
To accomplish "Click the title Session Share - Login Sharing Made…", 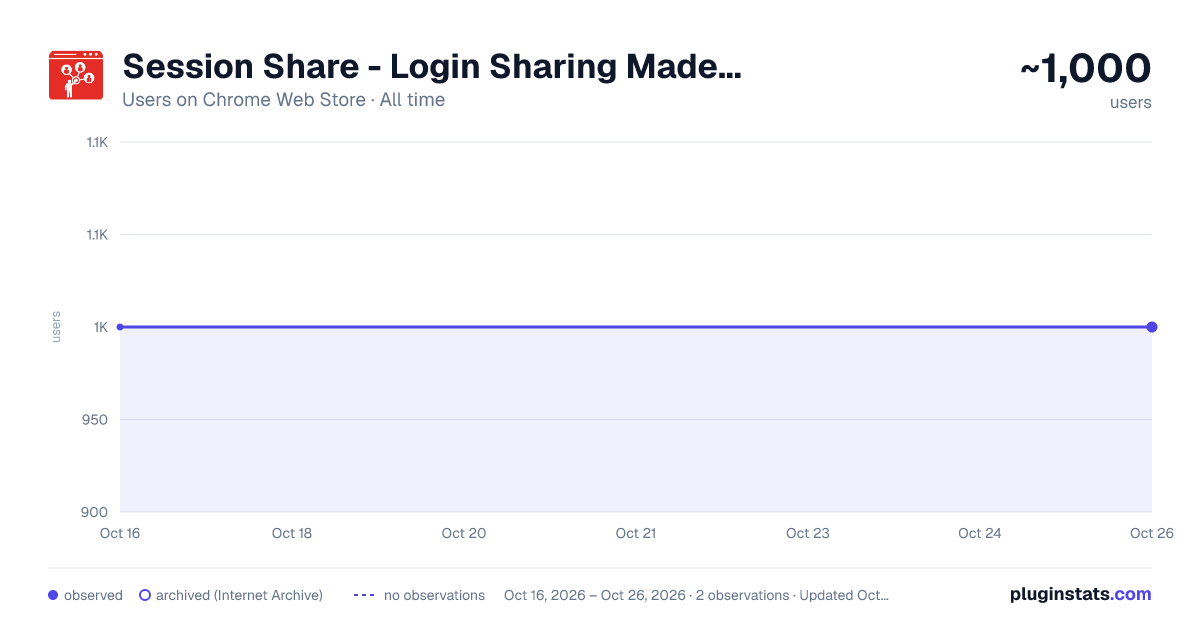I will (x=432, y=67).
